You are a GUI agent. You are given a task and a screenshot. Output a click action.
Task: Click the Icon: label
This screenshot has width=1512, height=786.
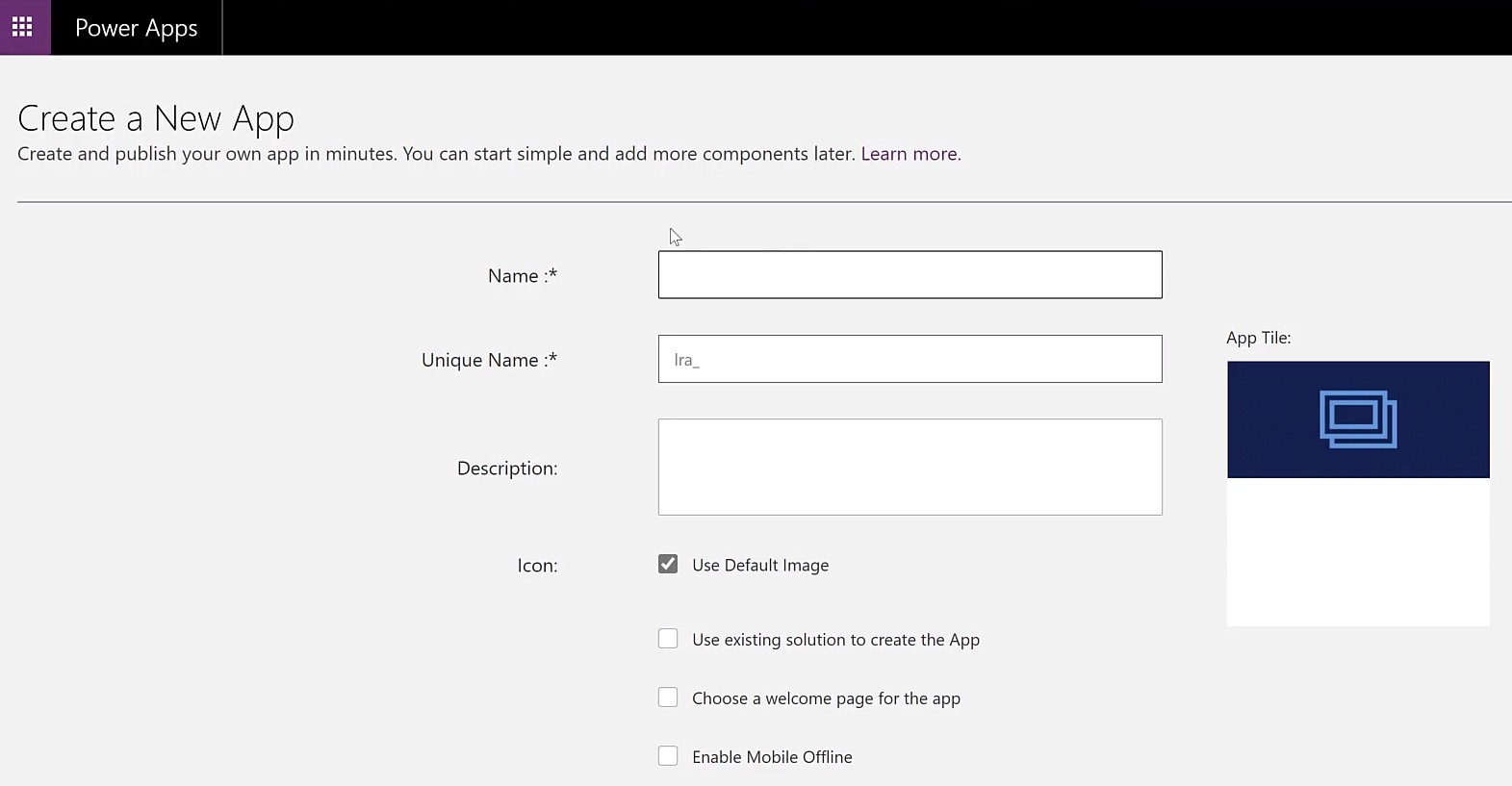(537, 566)
